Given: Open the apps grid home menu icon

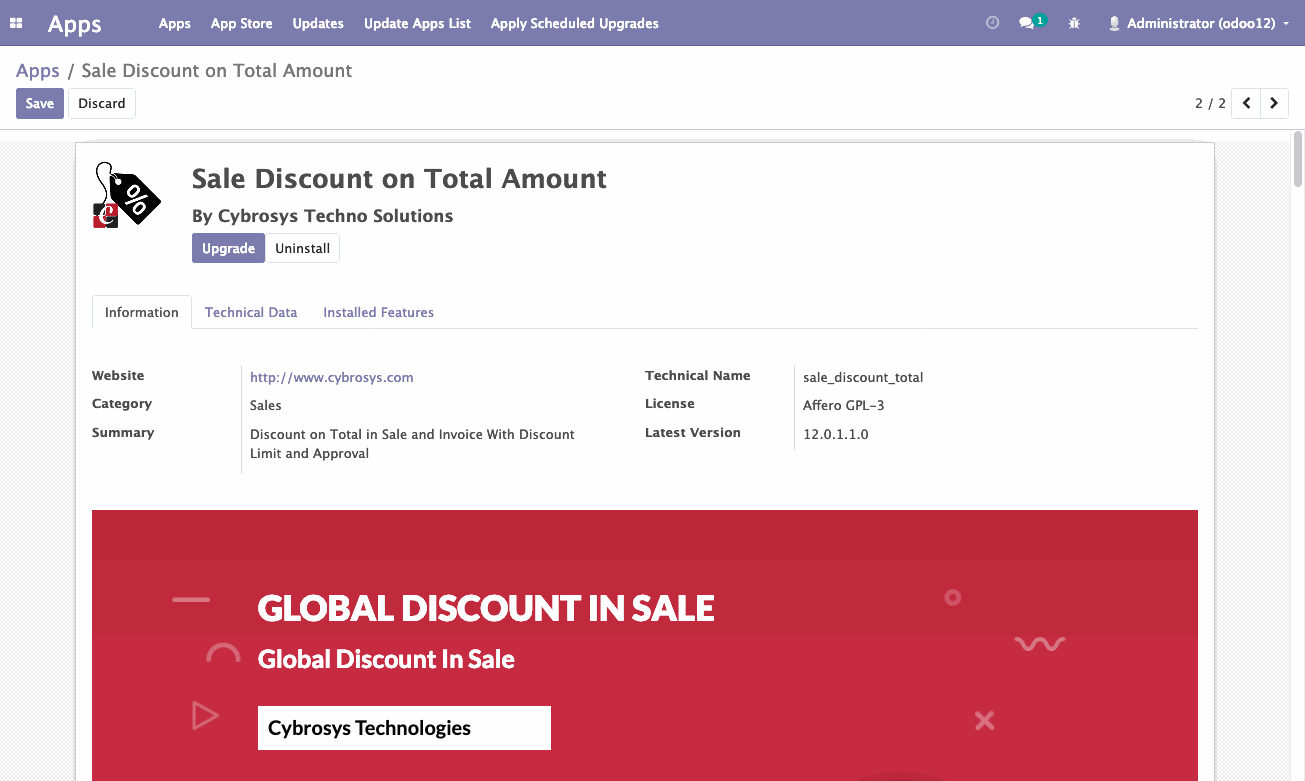Looking at the screenshot, I should pos(16,23).
